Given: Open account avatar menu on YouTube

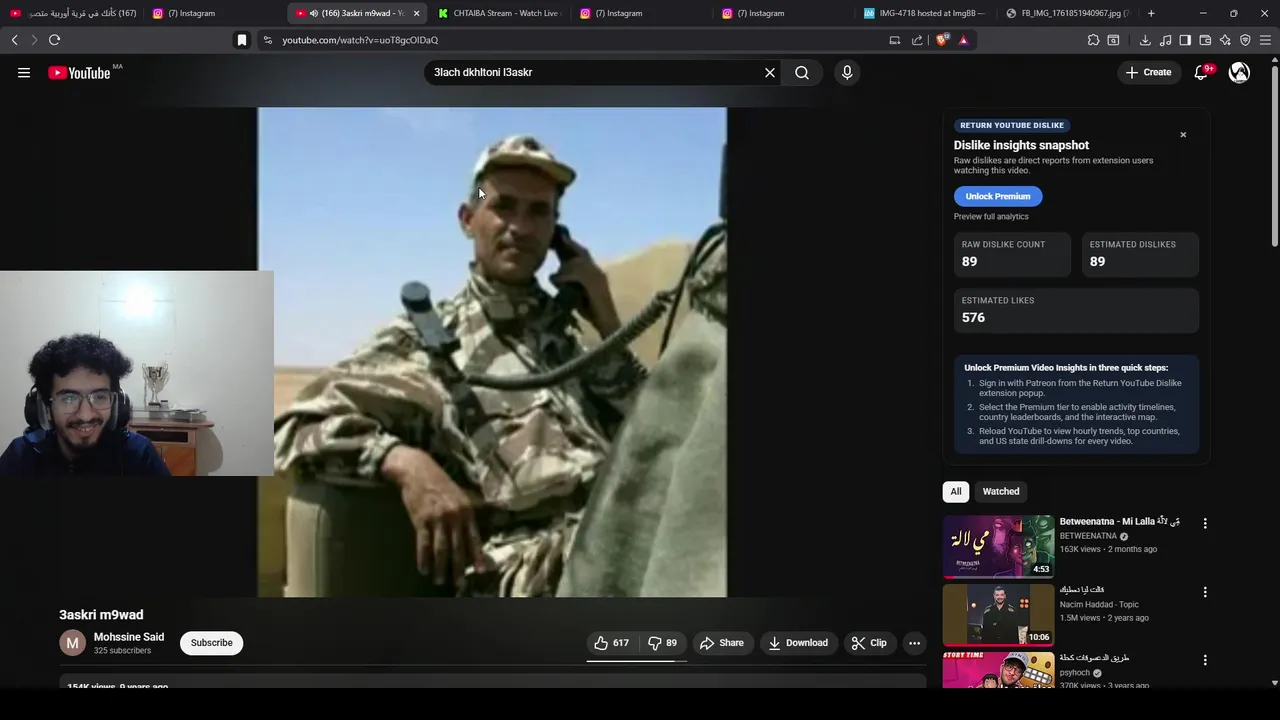Looking at the screenshot, I should tap(1239, 72).
